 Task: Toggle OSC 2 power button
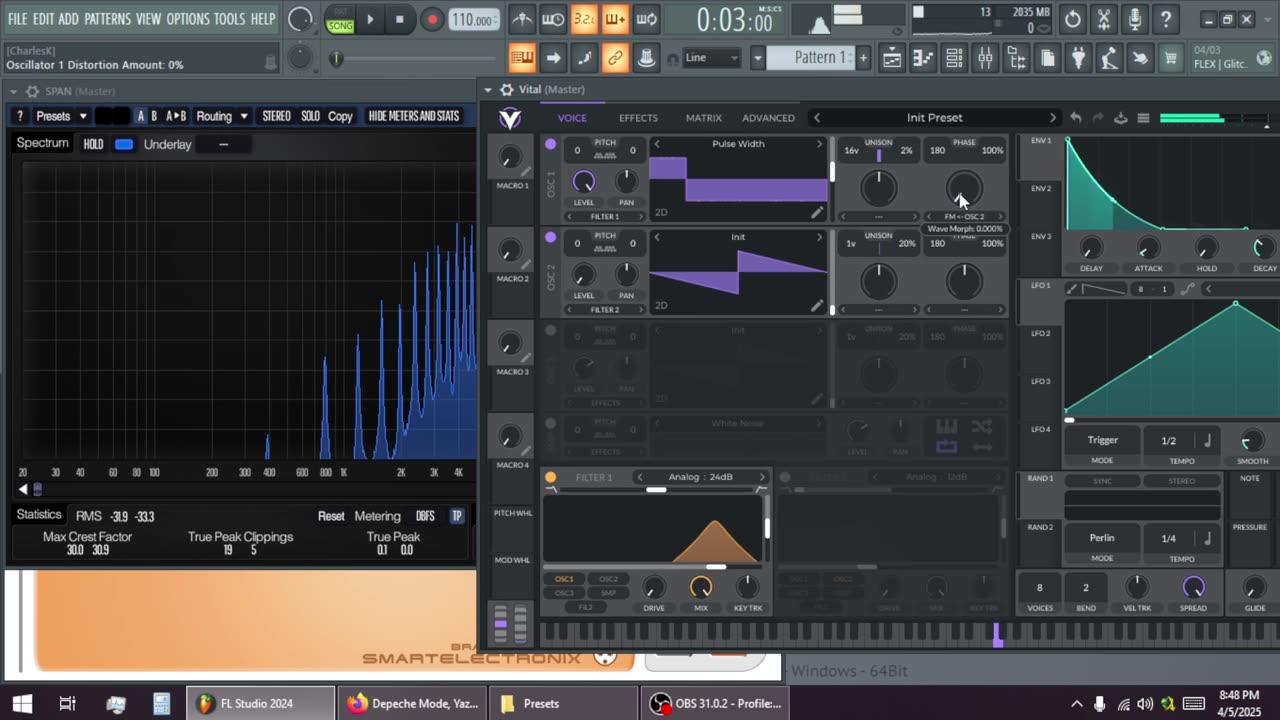click(550, 237)
